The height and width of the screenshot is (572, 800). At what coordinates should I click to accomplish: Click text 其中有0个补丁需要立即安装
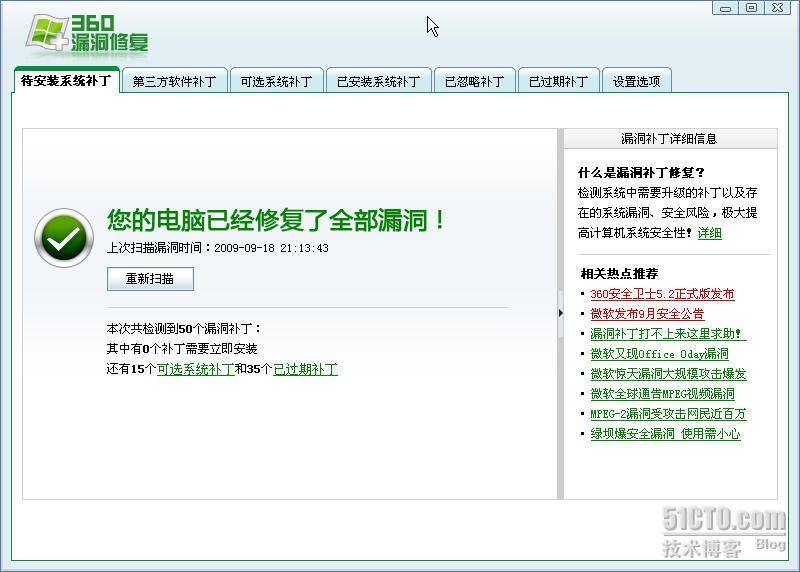pos(182,349)
